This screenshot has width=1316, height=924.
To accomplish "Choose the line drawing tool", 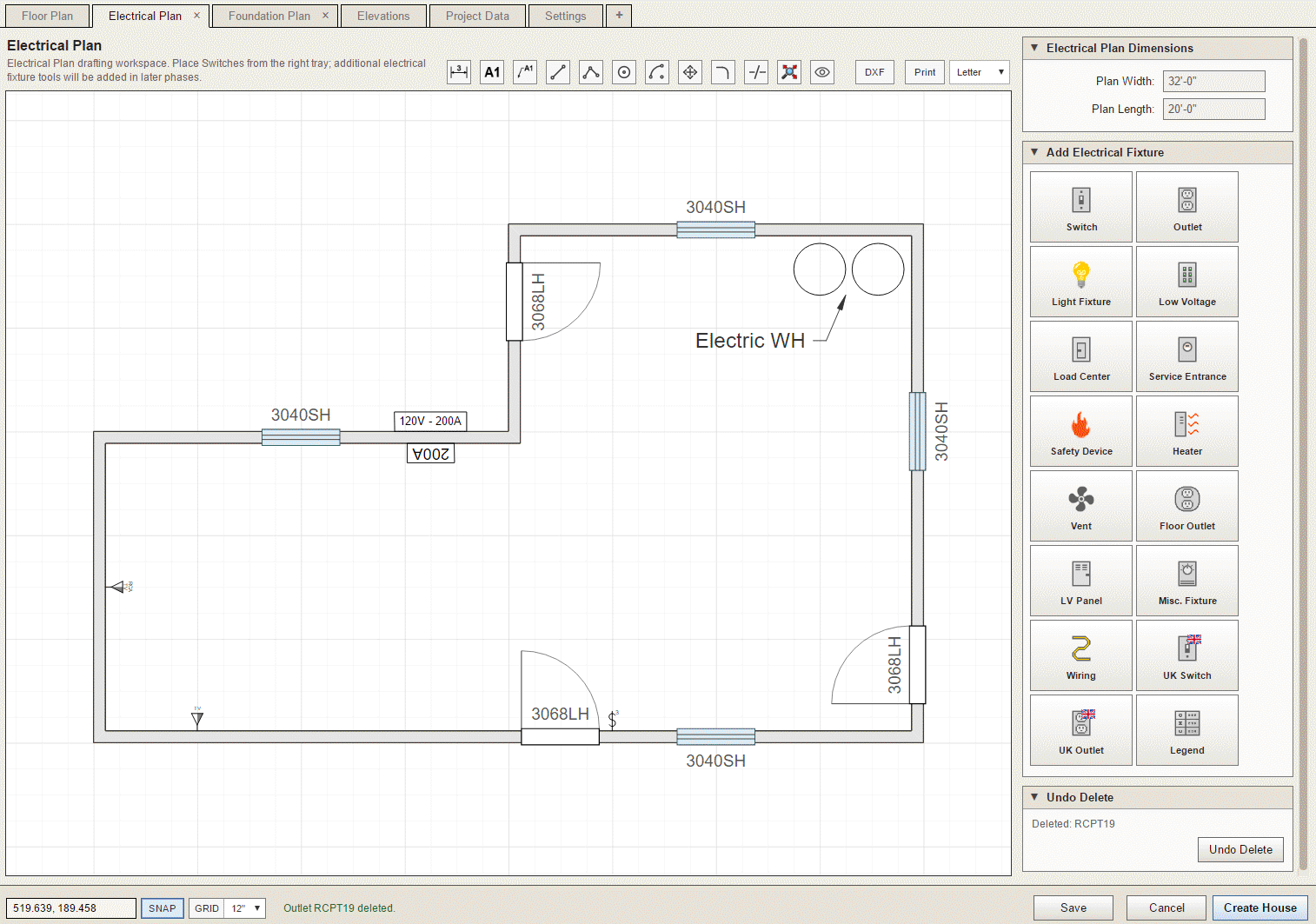I will pyautogui.click(x=558, y=72).
